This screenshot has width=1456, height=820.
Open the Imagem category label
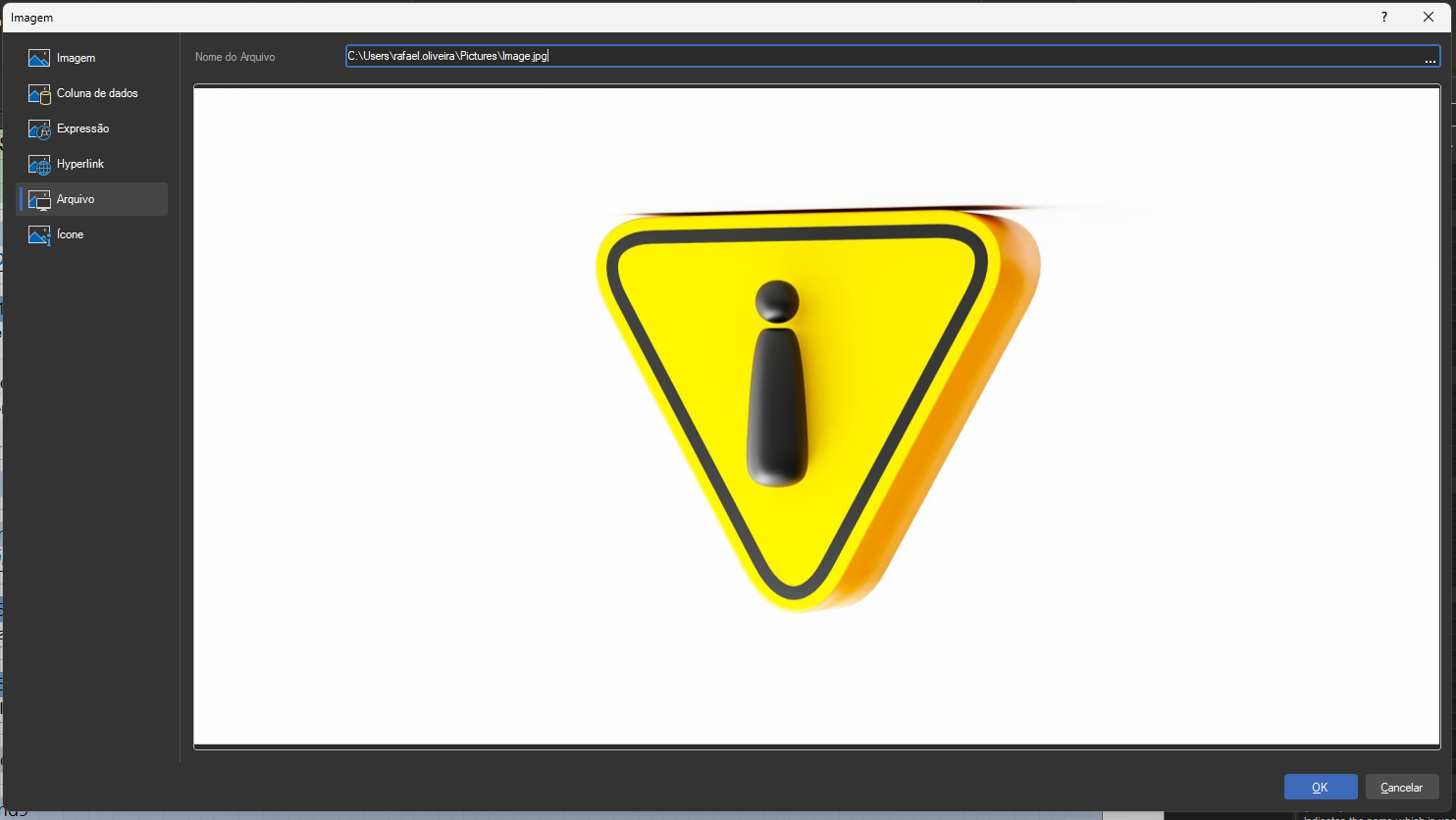click(x=76, y=58)
